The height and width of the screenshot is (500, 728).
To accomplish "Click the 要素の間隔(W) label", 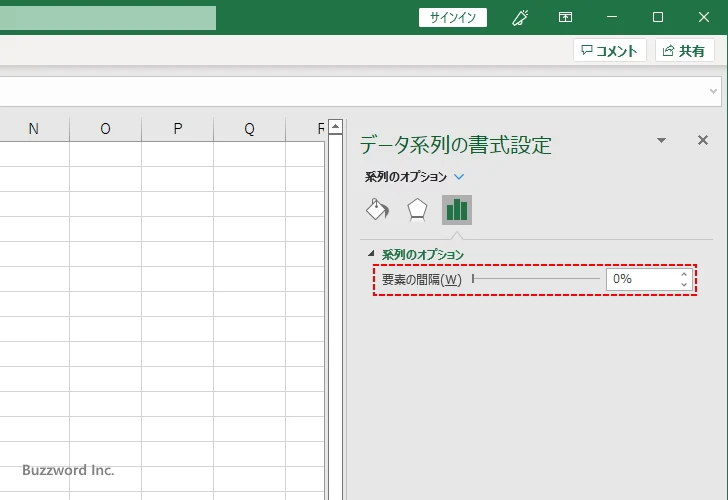I will 422,279.
